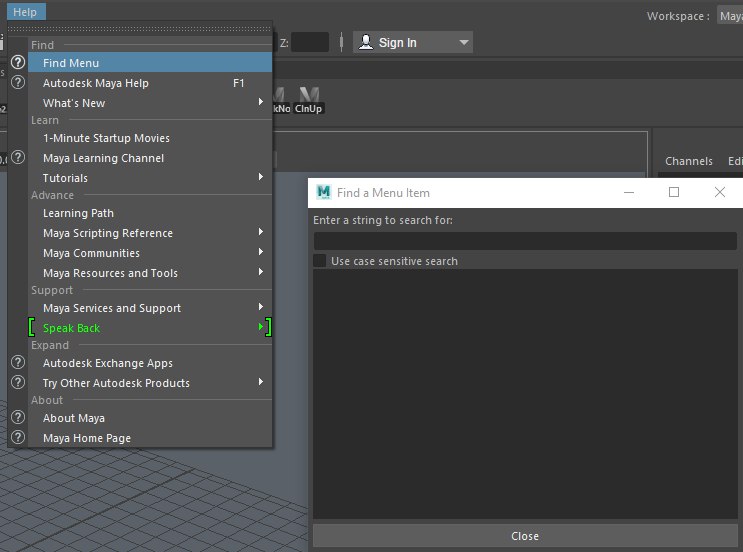Click the help icon beside Try Other Autodesk Products
Image resolution: width=743 pixels, height=552 pixels.
[x=18, y=382]
